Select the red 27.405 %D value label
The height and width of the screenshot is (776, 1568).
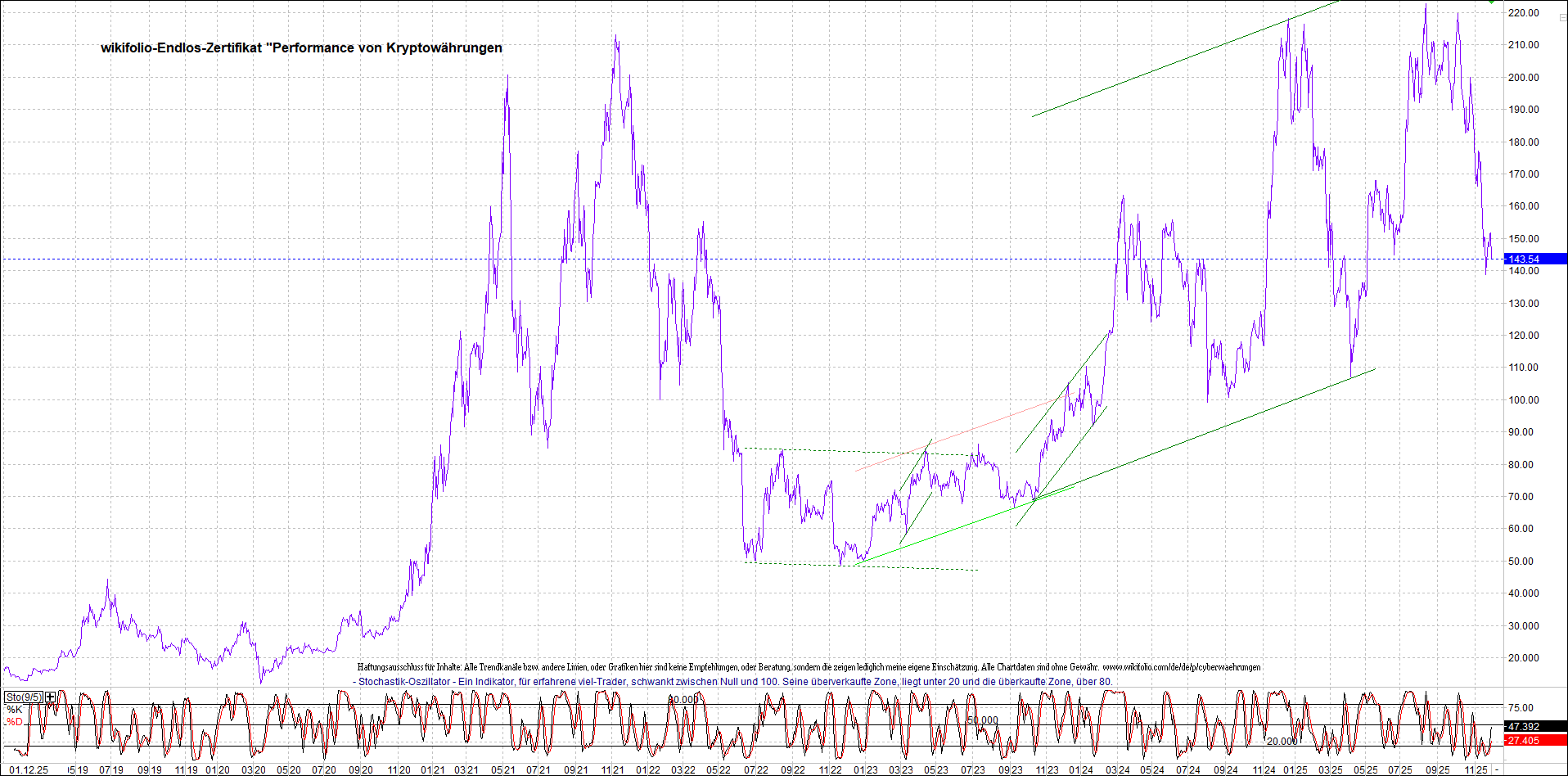1524,741
